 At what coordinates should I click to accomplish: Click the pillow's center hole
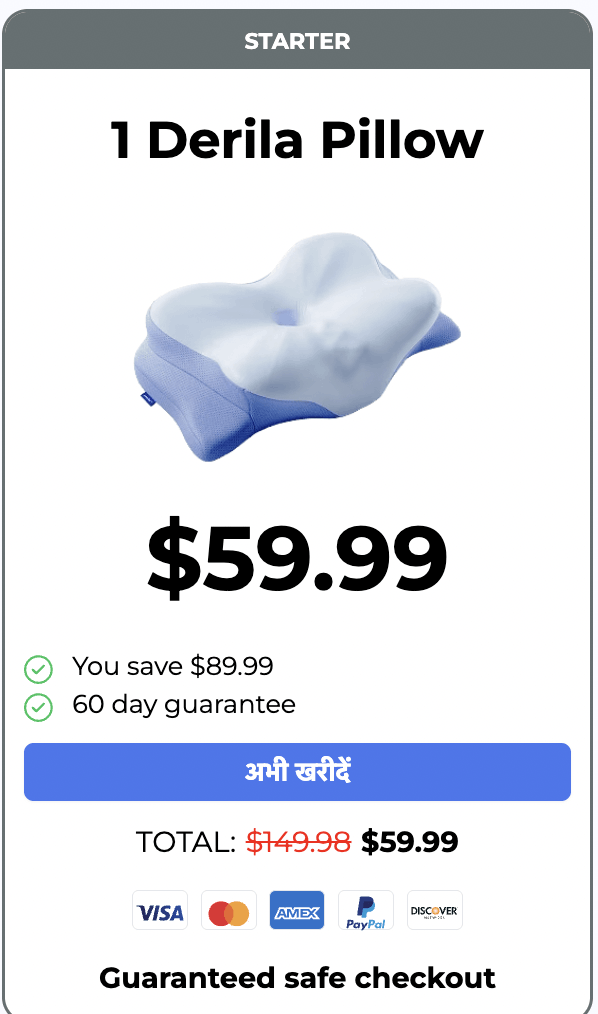(x=284, y=318)
